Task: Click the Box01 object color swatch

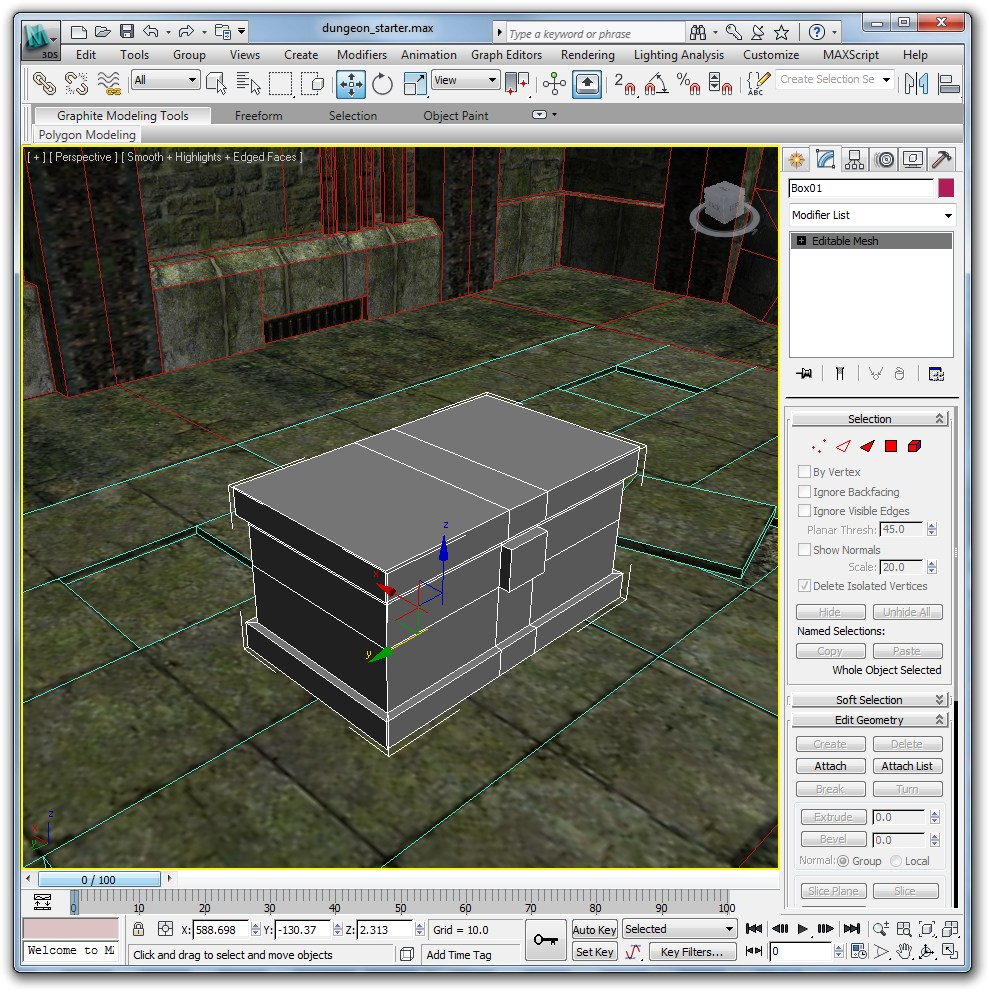Action: pyautogui.click(x=945, y=188)
